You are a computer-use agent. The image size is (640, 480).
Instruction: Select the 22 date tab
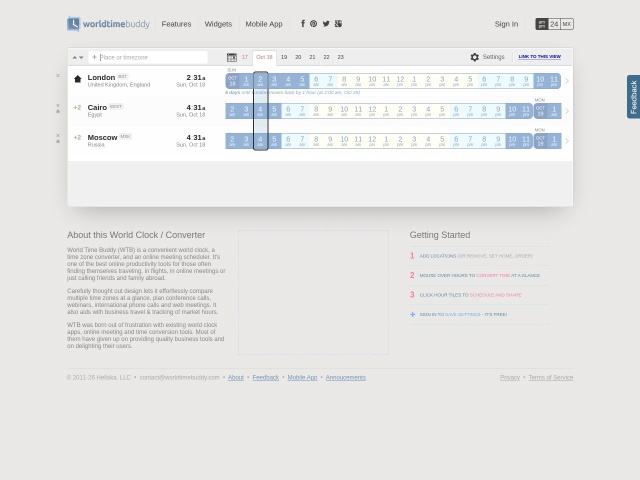pos(327,57)
